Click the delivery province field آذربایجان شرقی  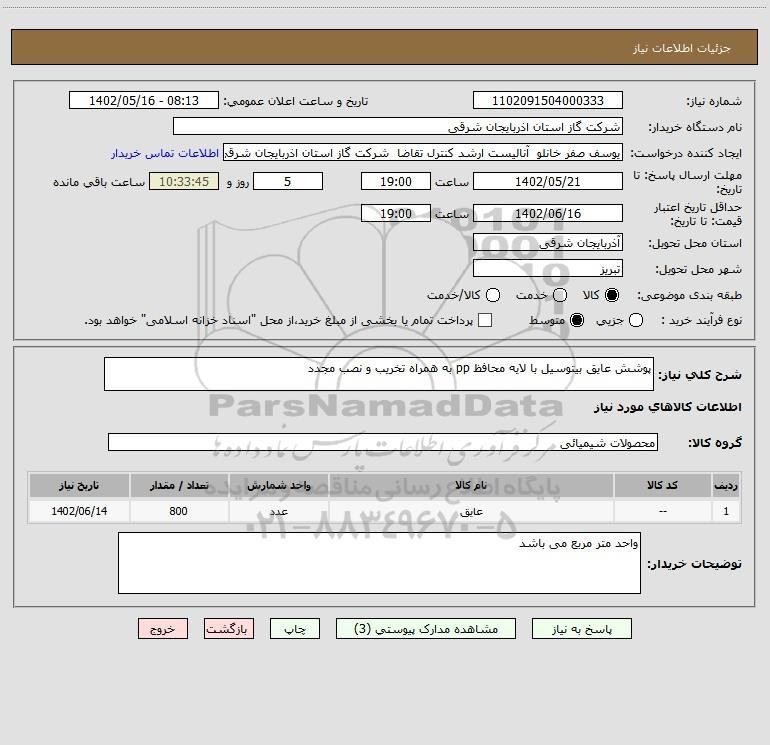[x=548, y=242]
